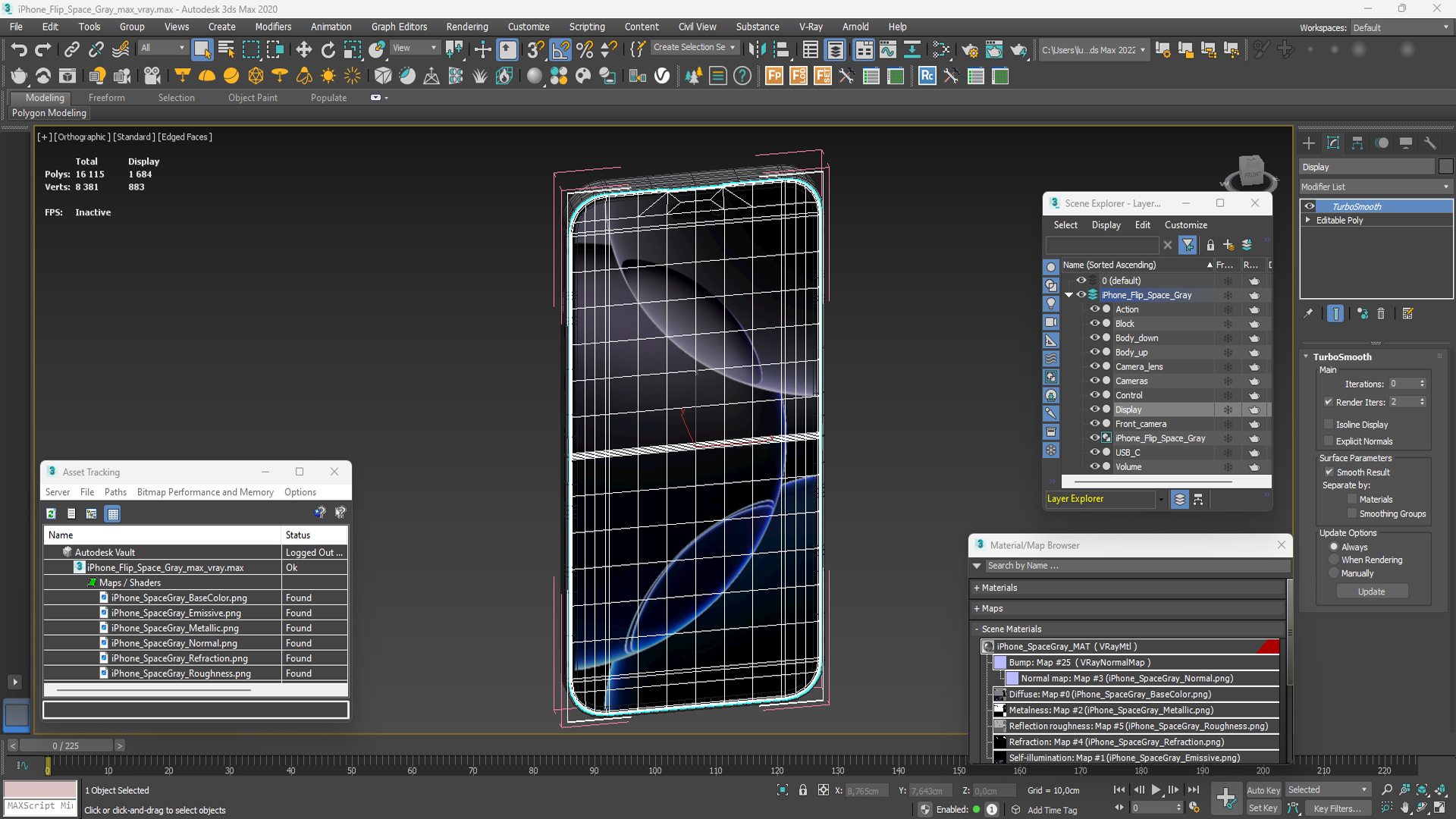The height and width of the screenshot is (819, 1456).
Task: Click the Iterations spinner arrows
Action: click(x=1423, y=384)
